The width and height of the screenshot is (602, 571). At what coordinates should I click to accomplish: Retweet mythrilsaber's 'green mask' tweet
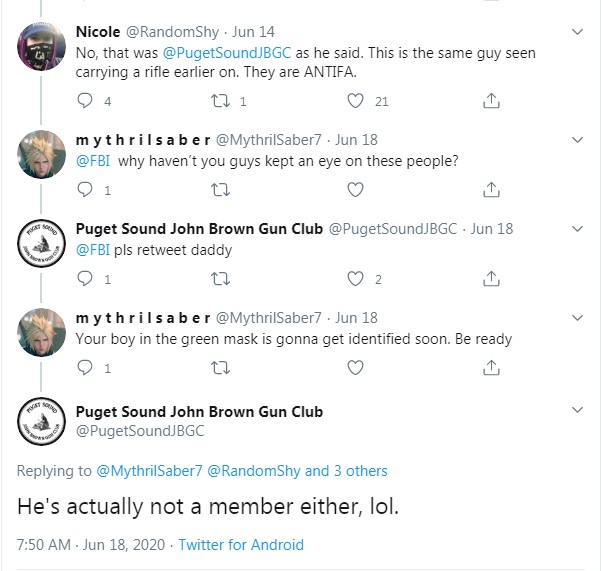coord(221,368)
